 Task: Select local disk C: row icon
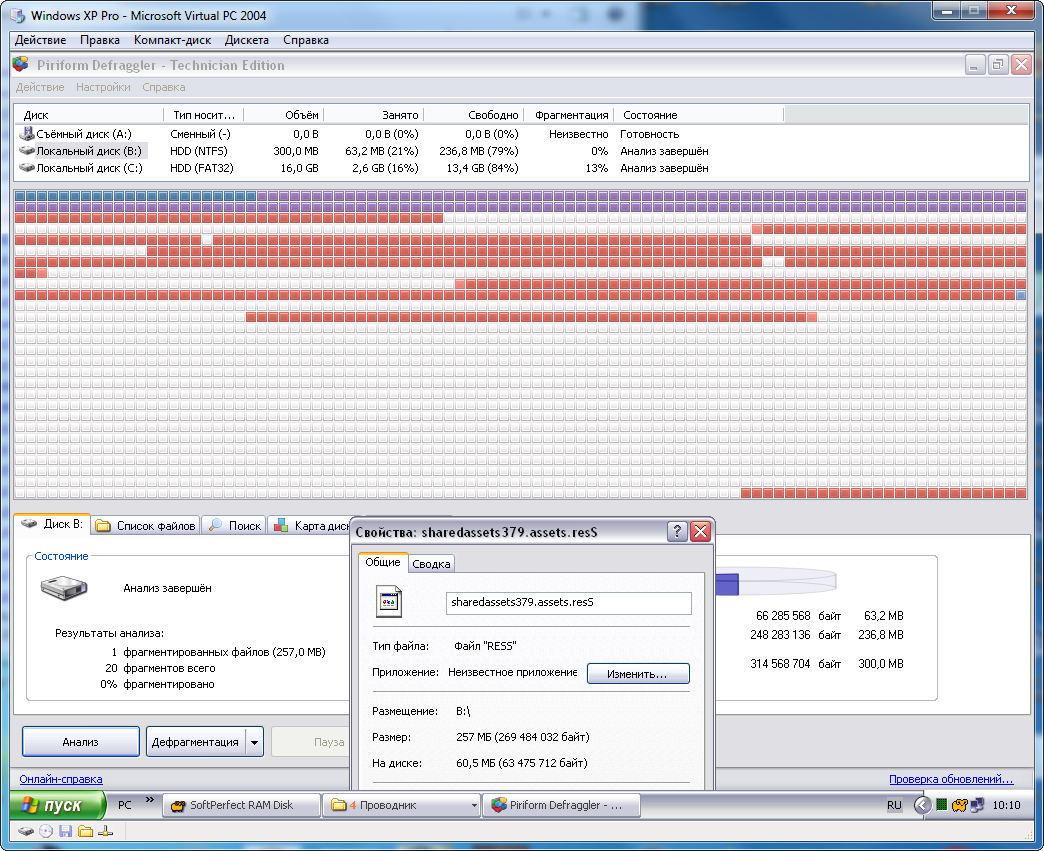tap(27, 168)
